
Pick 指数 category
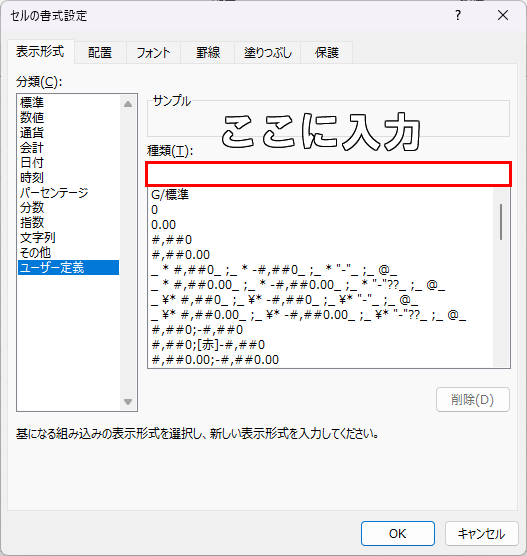(68, 222)
